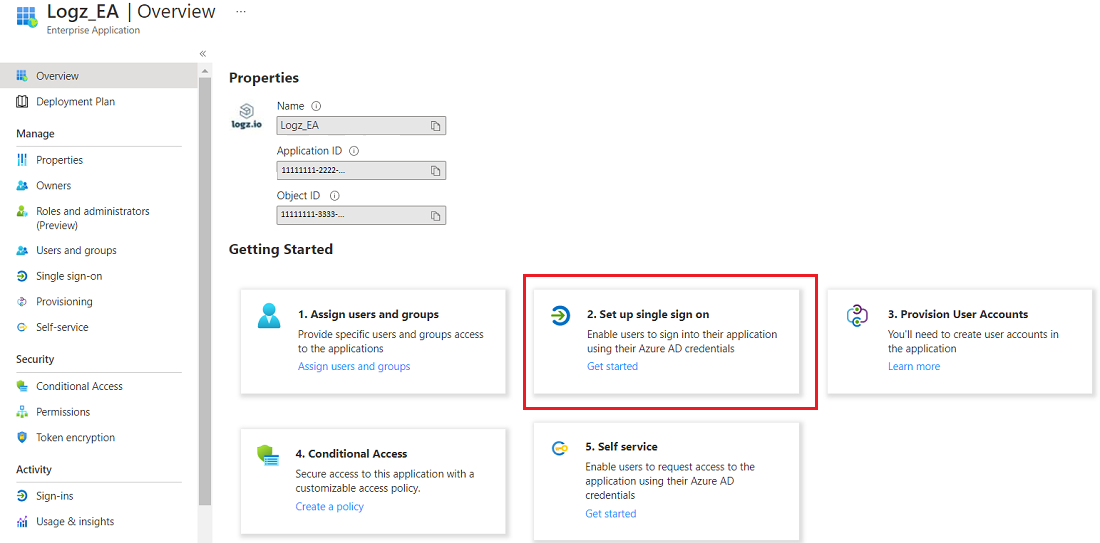Click the Owners people icon
The height and width of the screenshot is (543, 1100).
coord(22,186)
